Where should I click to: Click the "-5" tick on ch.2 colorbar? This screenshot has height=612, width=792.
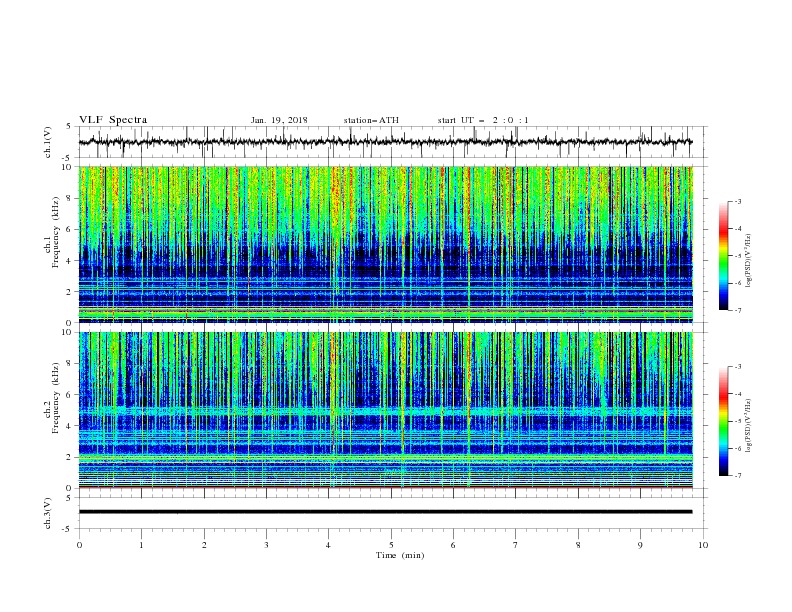[x=738, y=421]
